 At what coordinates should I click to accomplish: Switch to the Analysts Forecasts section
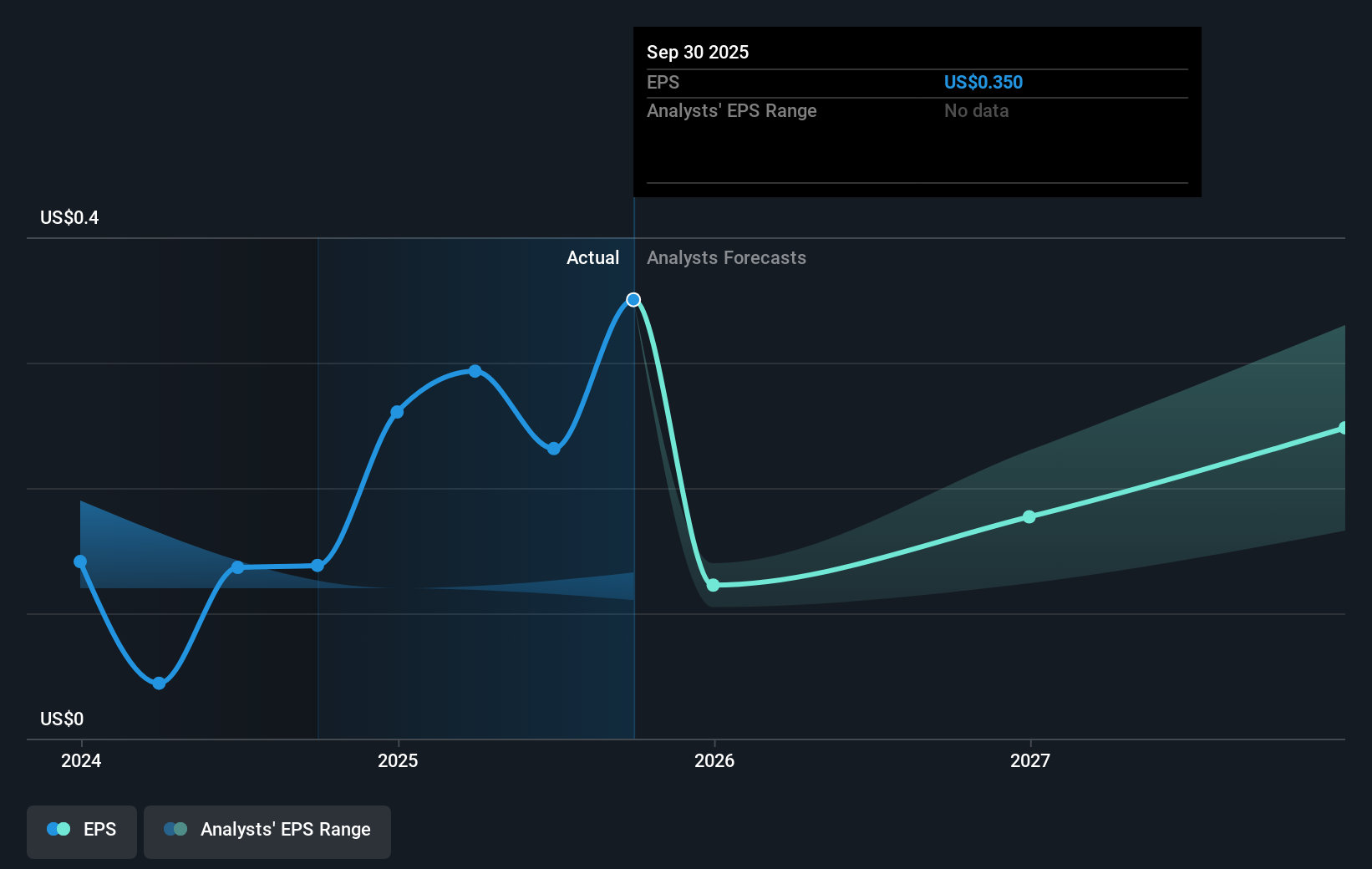click(x=726, y=257)
